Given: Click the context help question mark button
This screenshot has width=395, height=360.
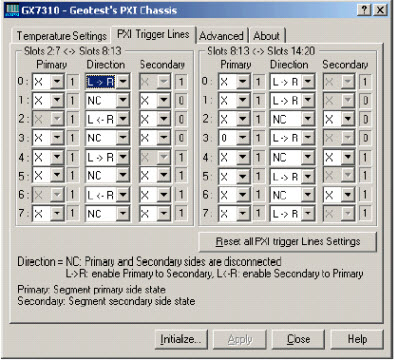Looking at the screenshot, I should 365,10.
